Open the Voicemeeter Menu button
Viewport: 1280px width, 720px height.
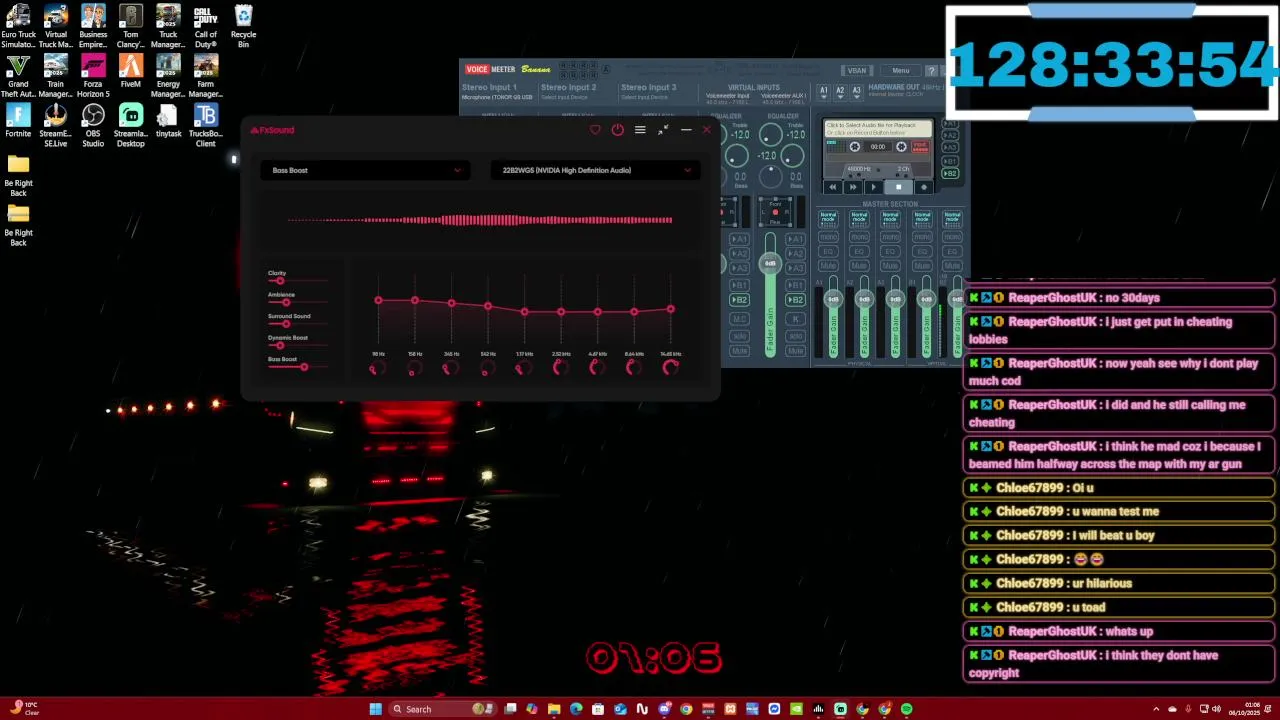[x=901, y=71]
